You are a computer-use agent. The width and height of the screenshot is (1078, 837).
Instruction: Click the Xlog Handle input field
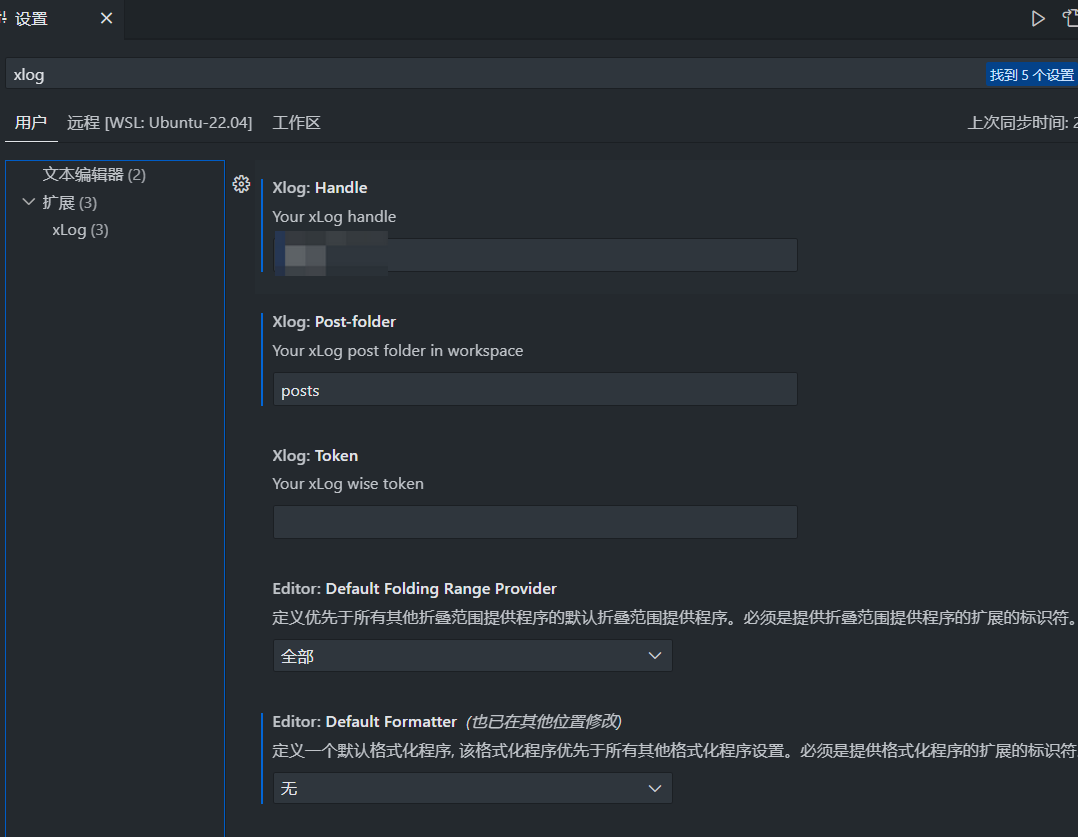[x=535, y=255]
